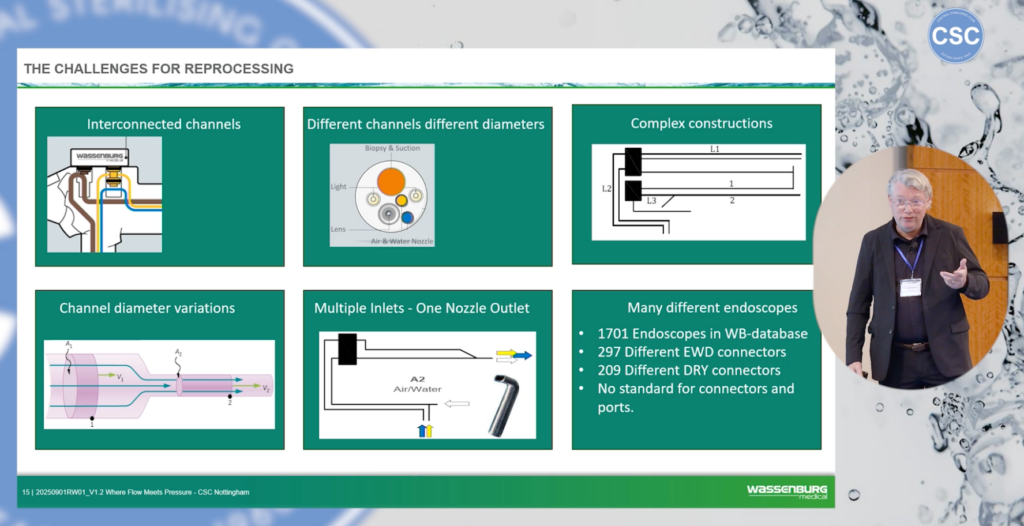Select the Complex constructions schematic diagram
Screen dimensions: 1024x526
click(x=699, y=192)
